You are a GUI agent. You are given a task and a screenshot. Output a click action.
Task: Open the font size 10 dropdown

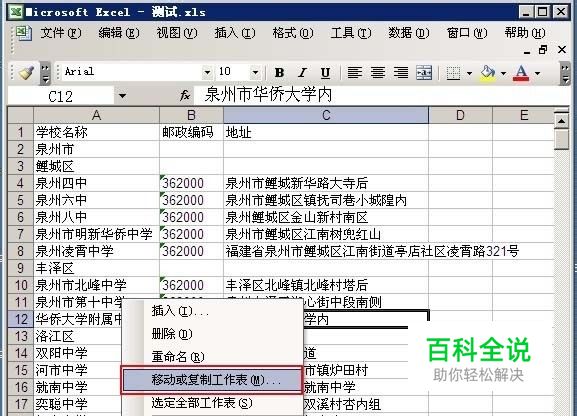pyautogui.click(x=255, y=72)
